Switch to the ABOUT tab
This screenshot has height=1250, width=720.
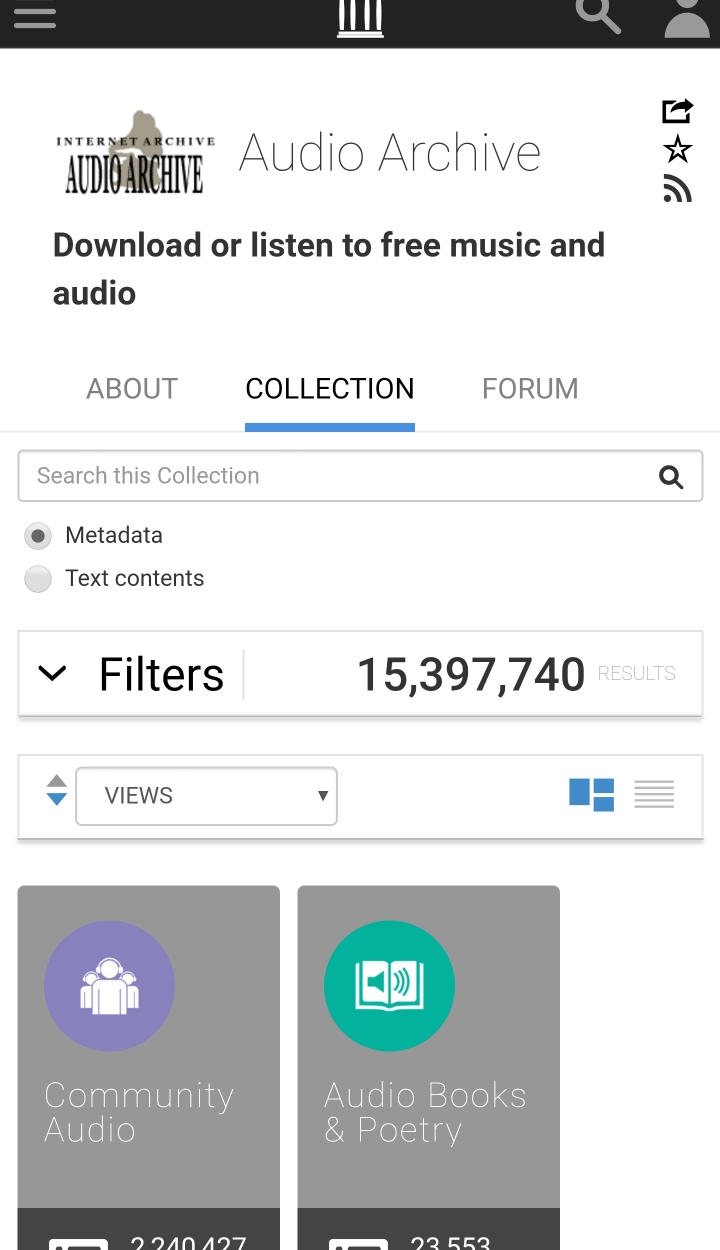tap(132, 389)
